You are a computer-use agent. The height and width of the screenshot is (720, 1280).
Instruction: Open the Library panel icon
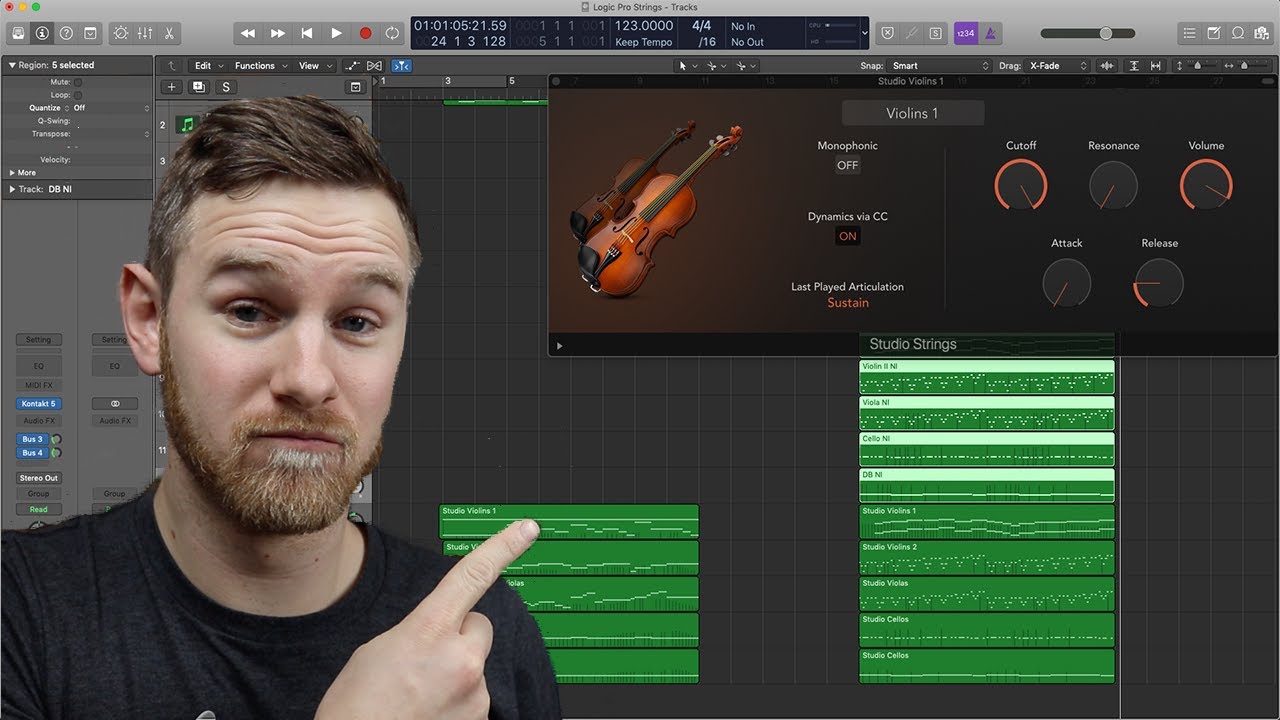tap(18, 33)
